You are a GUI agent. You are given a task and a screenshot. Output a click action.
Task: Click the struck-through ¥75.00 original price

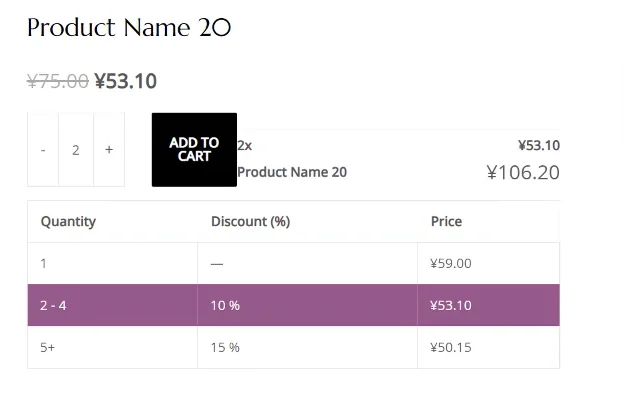point(58,81)
